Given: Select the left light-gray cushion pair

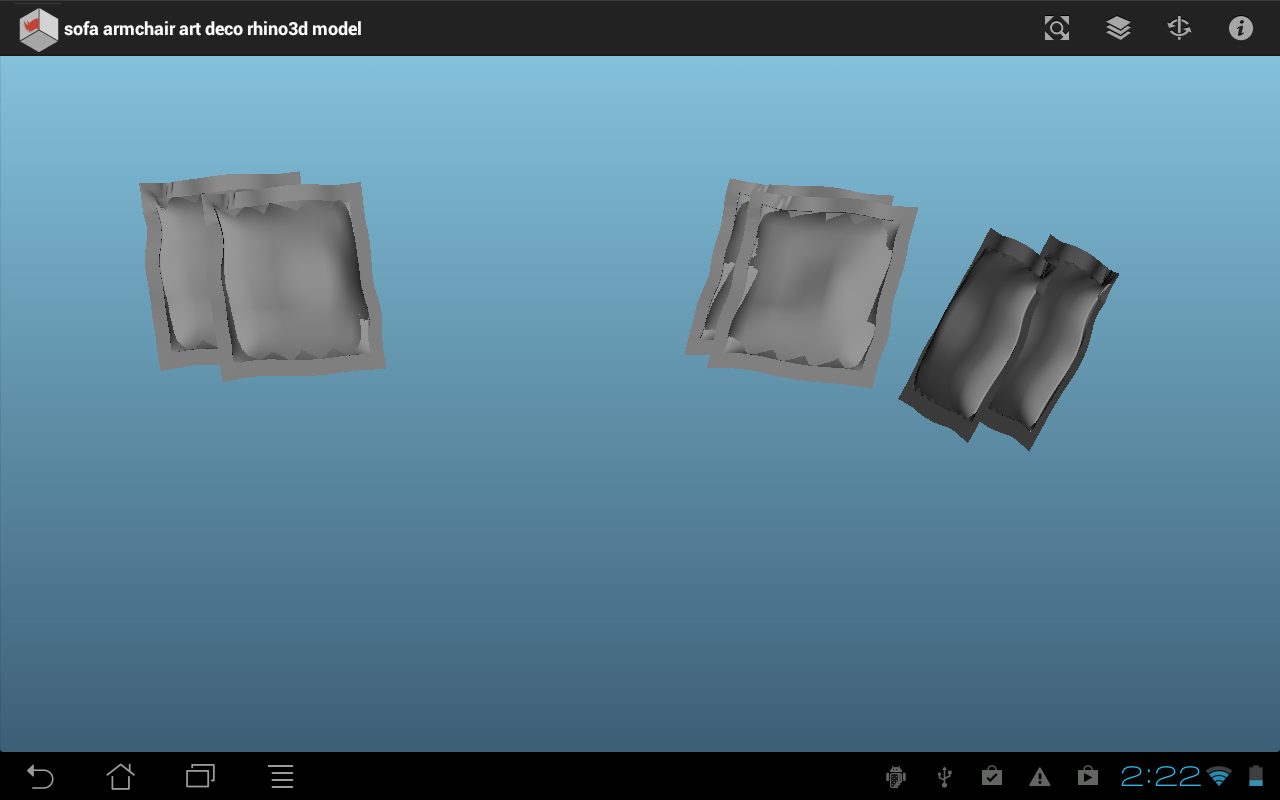Looking at the screenshot, I should click(x=262, y=275).
